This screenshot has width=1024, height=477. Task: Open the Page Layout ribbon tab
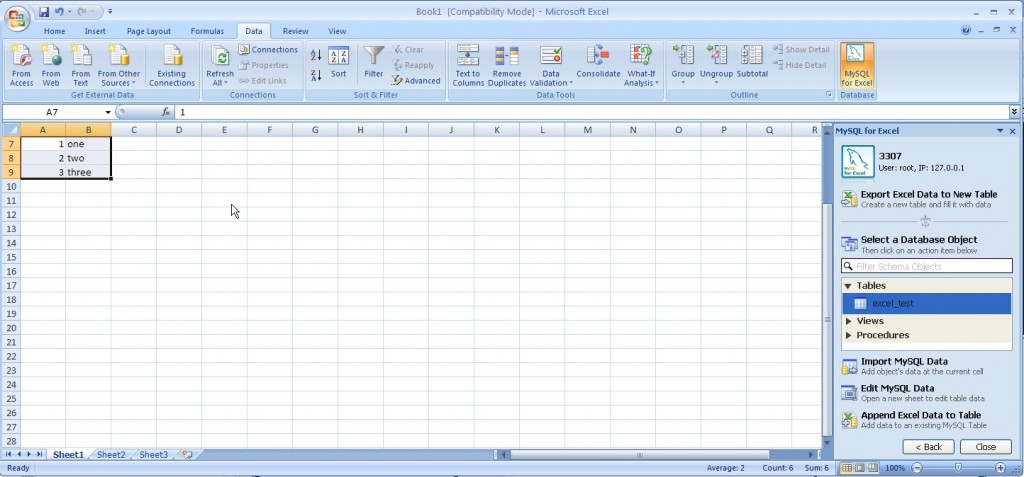click(149, 31)
